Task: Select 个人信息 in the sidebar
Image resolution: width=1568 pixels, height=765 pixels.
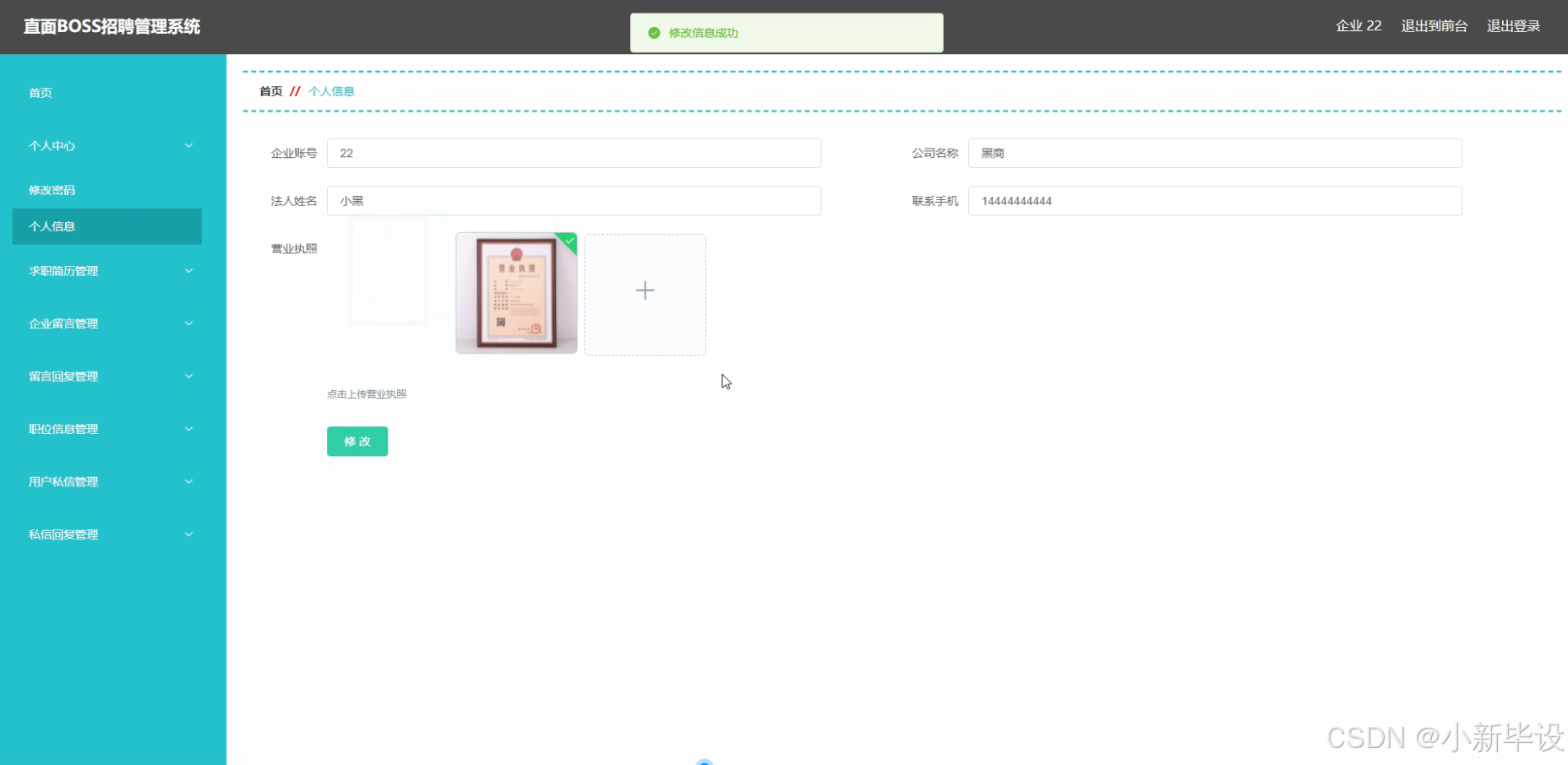Action: [x=52, y=226]
